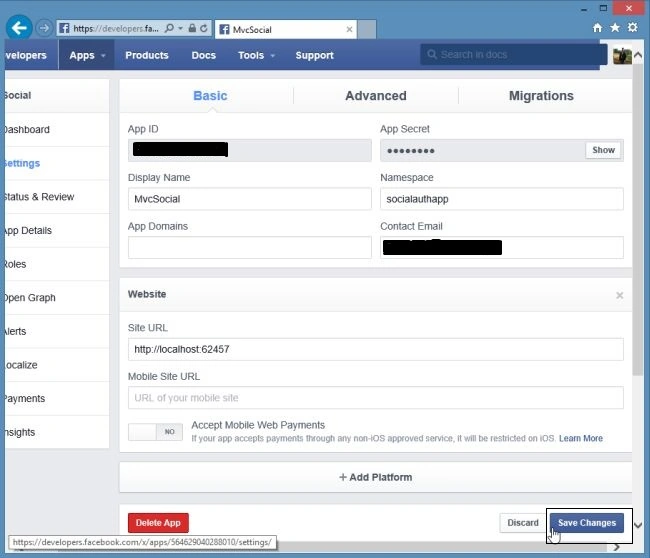
Task: Open Insights in the sidebar
Action: [x=57, y=432]
